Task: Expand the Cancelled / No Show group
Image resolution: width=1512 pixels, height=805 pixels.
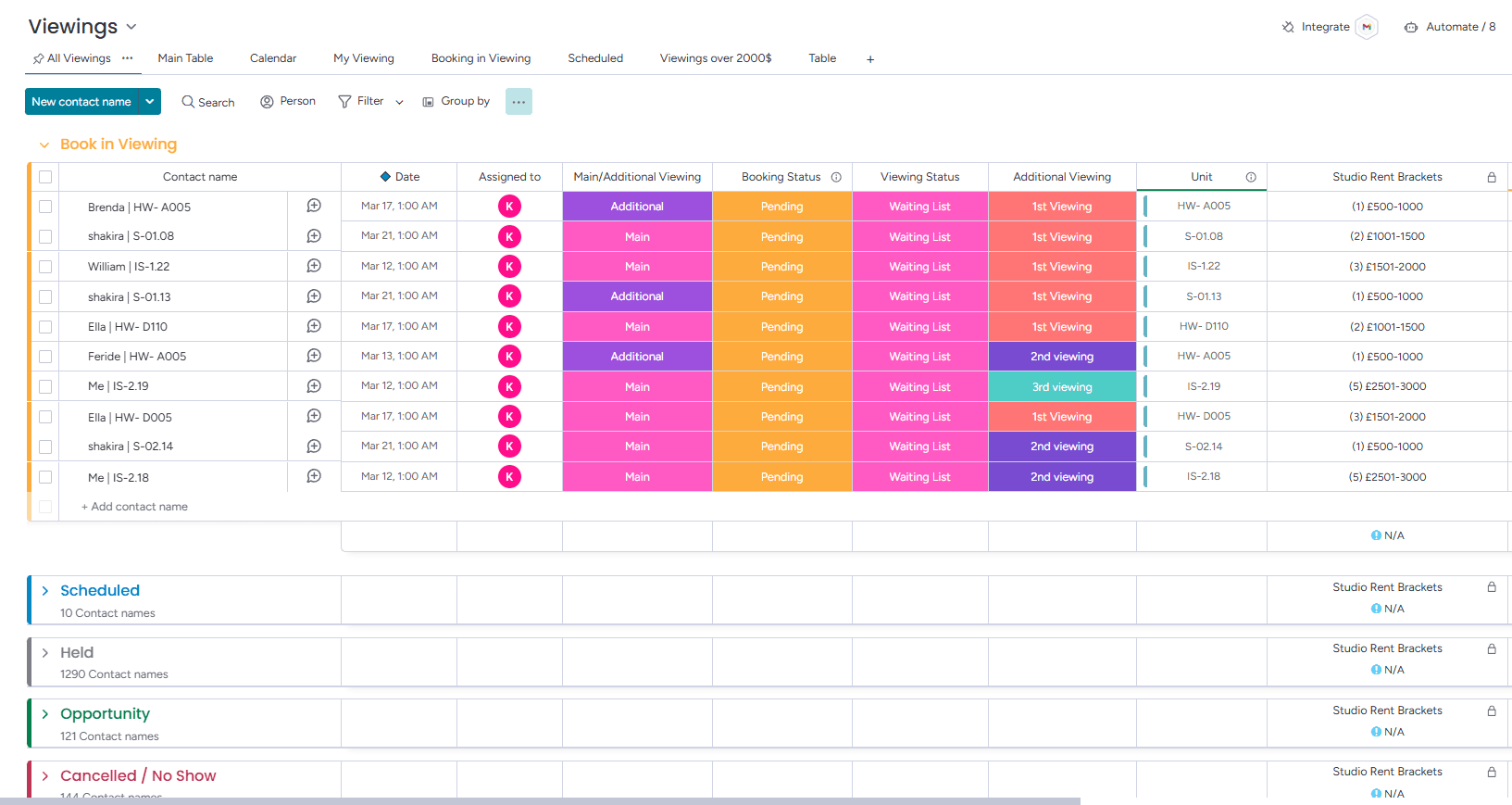Action: point(44,776)
